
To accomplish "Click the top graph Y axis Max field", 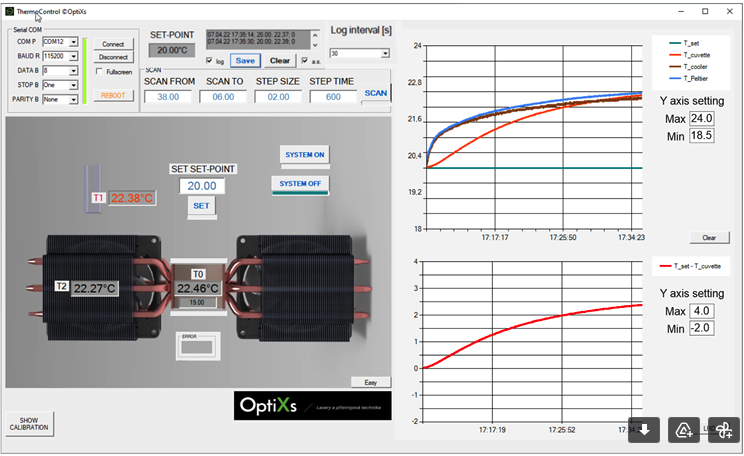I will click(x=701, y=118).
